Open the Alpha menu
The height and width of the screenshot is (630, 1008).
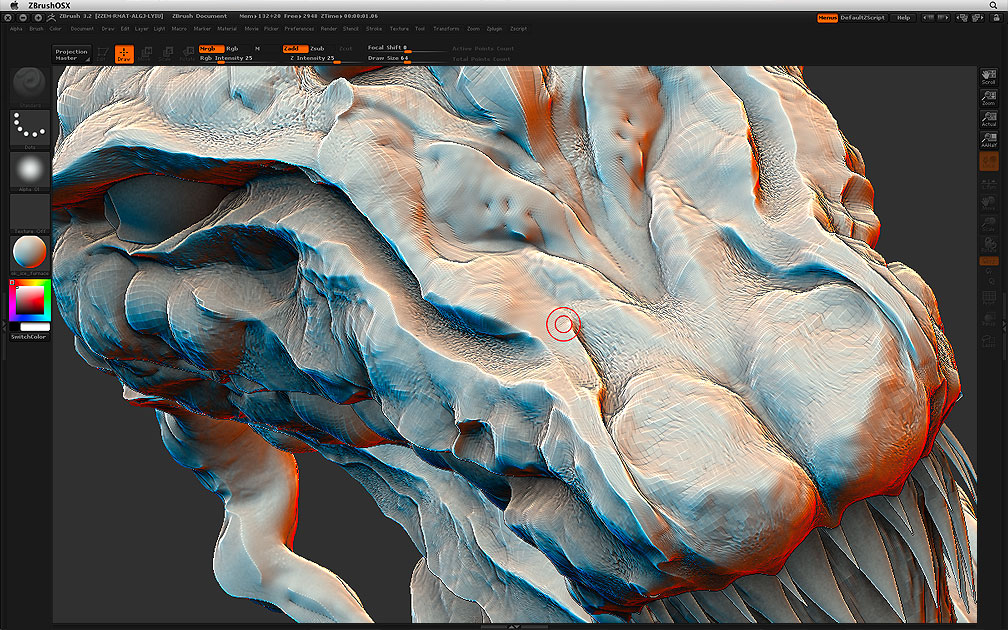[x=16, y=29]
